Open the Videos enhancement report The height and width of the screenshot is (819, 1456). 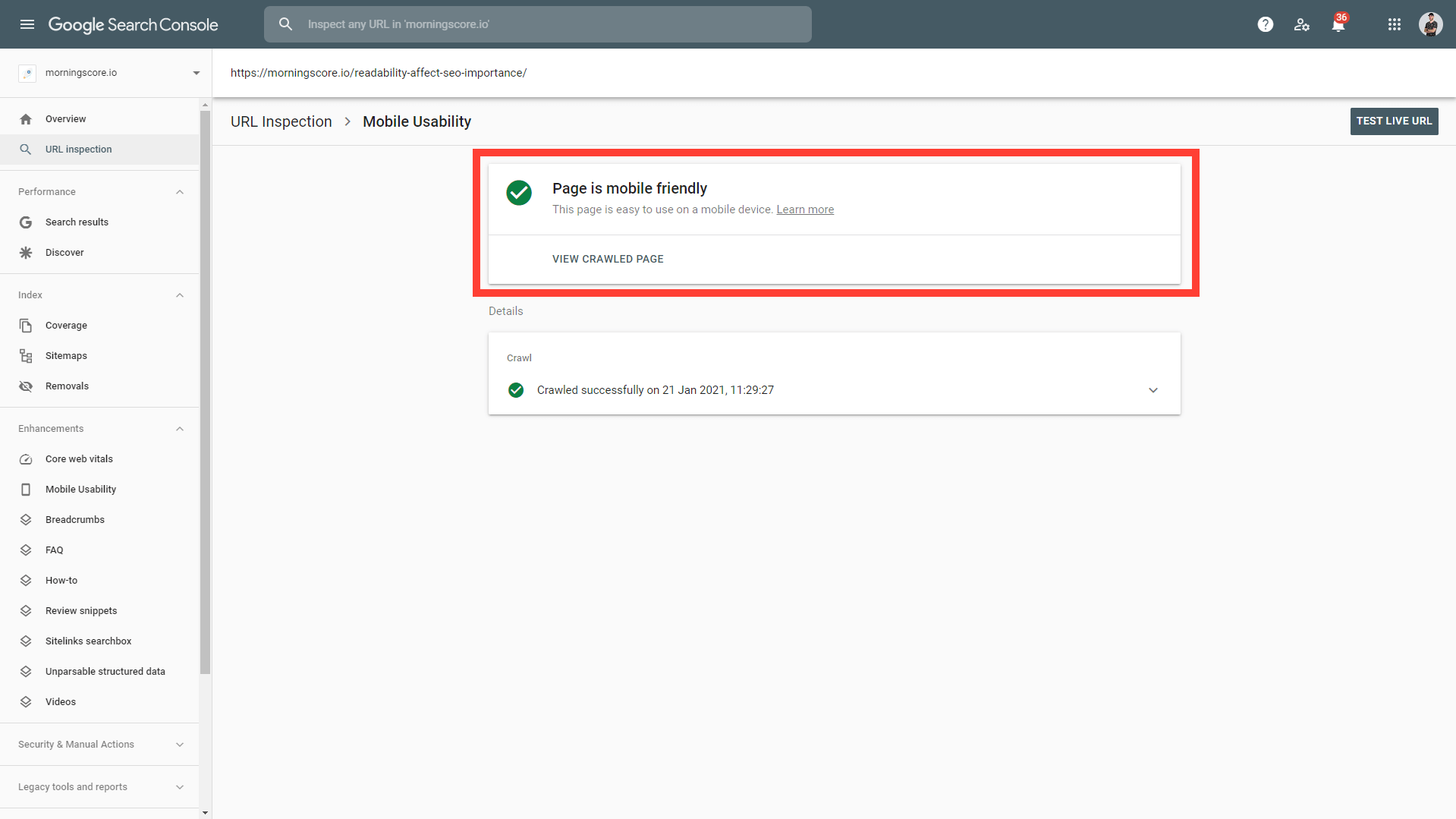(99, 702)
